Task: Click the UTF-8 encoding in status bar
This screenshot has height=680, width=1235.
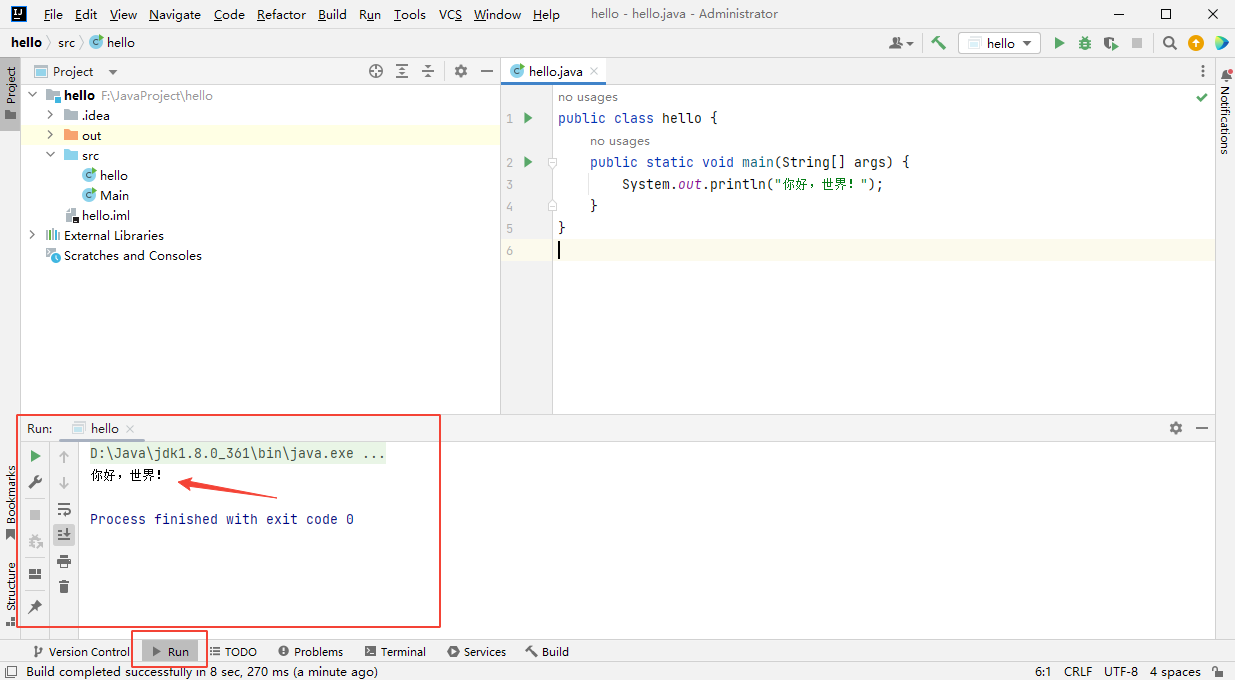Action: [1121, 672]
